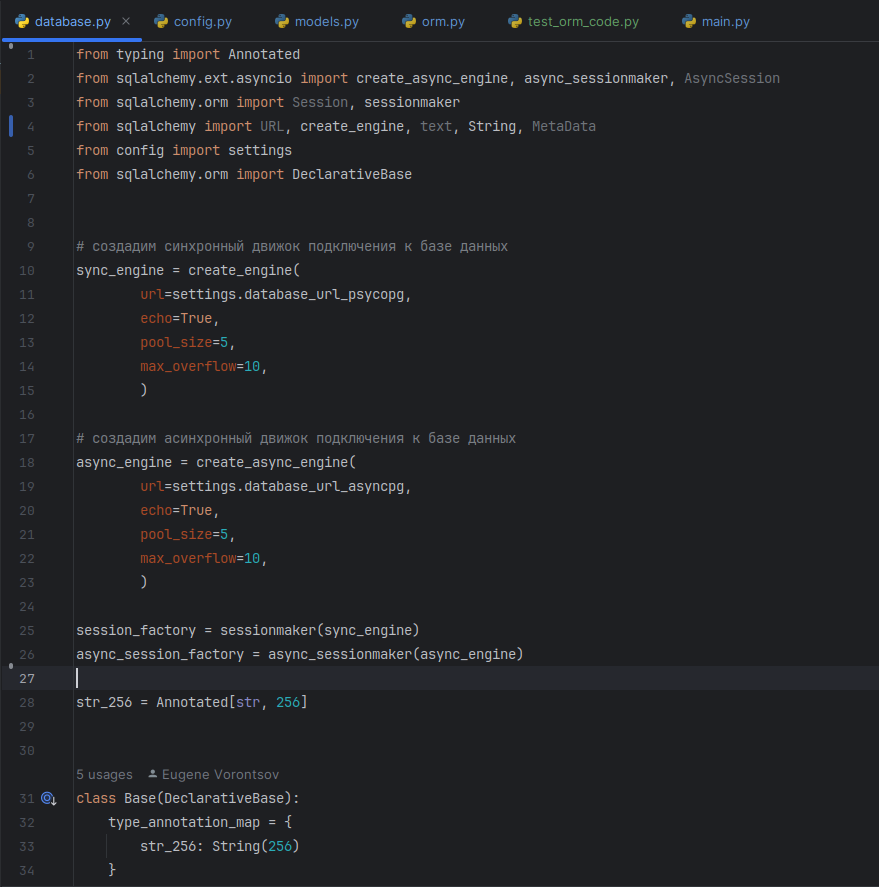This screenshot has width=879, height=887.
Task: Click "sessionmaker" in the line 3 import
Action: click(412, 102)
